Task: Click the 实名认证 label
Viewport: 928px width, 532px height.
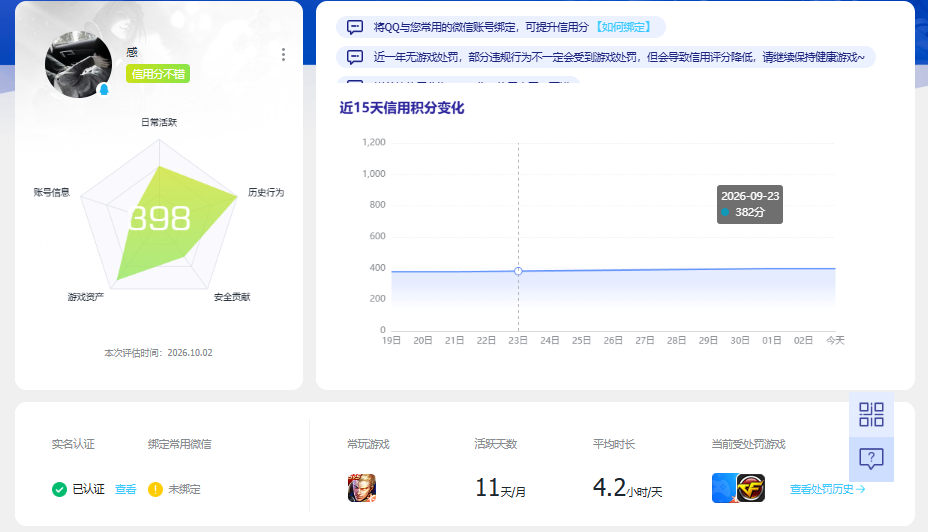Action: coord(73,444)
